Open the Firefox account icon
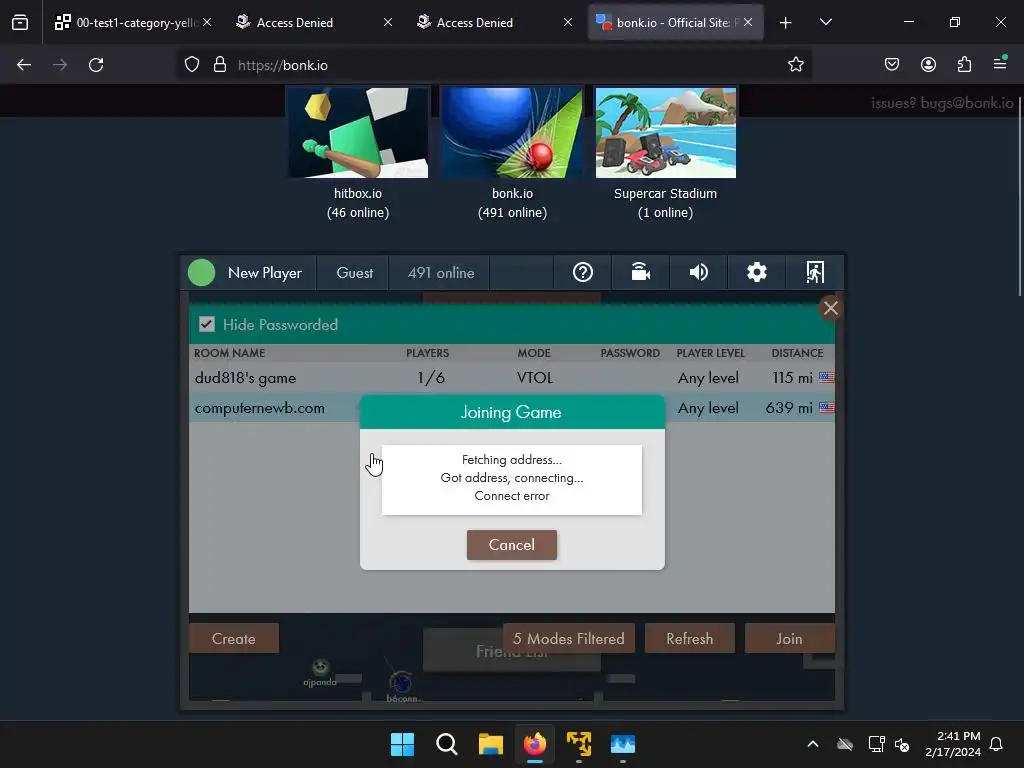This screenshot has width=1024, height=768. pyautogui.click(x=928, y=64)
